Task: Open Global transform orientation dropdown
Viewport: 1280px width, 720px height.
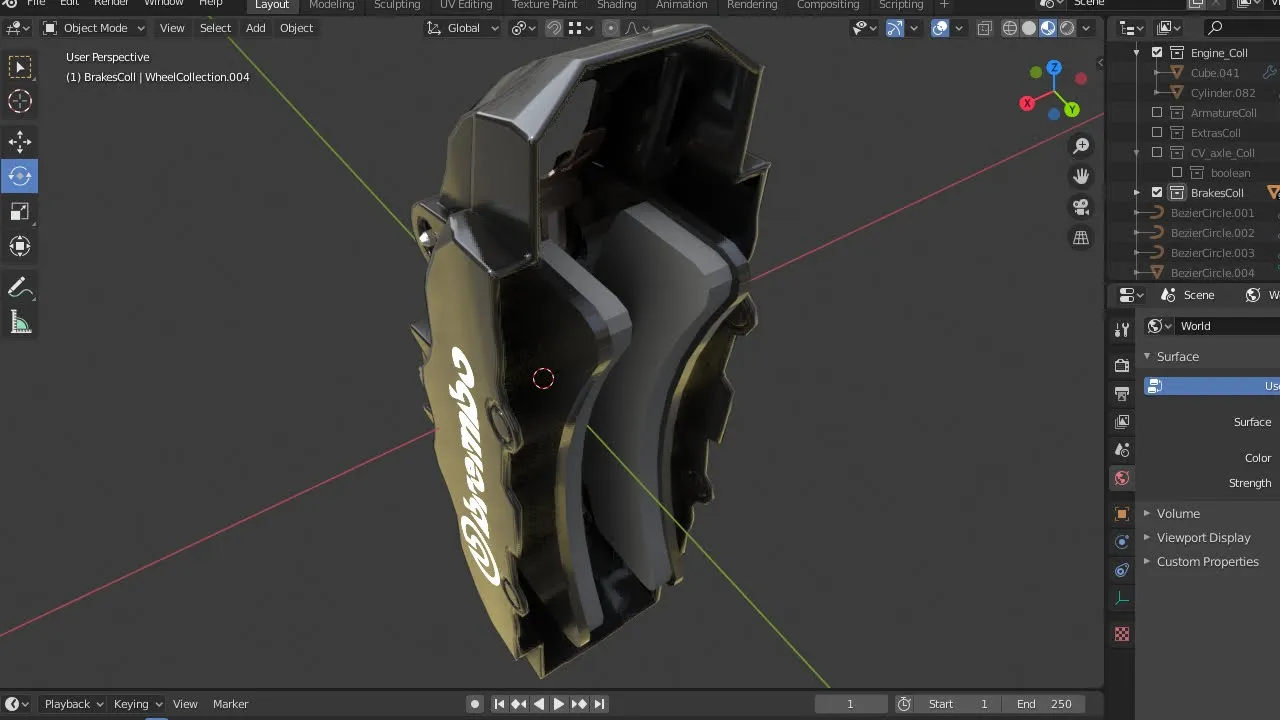Action: pyautogui.click(x=463, y=28)
